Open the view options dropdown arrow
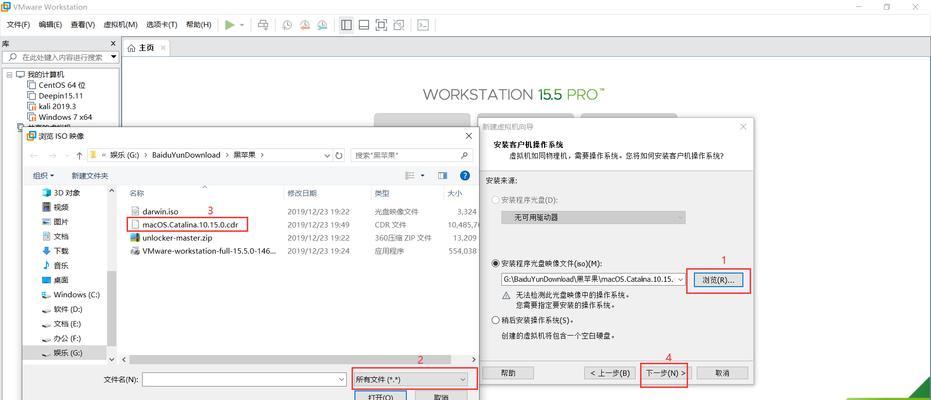Image resolution: width=931 pixels, height=400 pixels. pos(422,176)
